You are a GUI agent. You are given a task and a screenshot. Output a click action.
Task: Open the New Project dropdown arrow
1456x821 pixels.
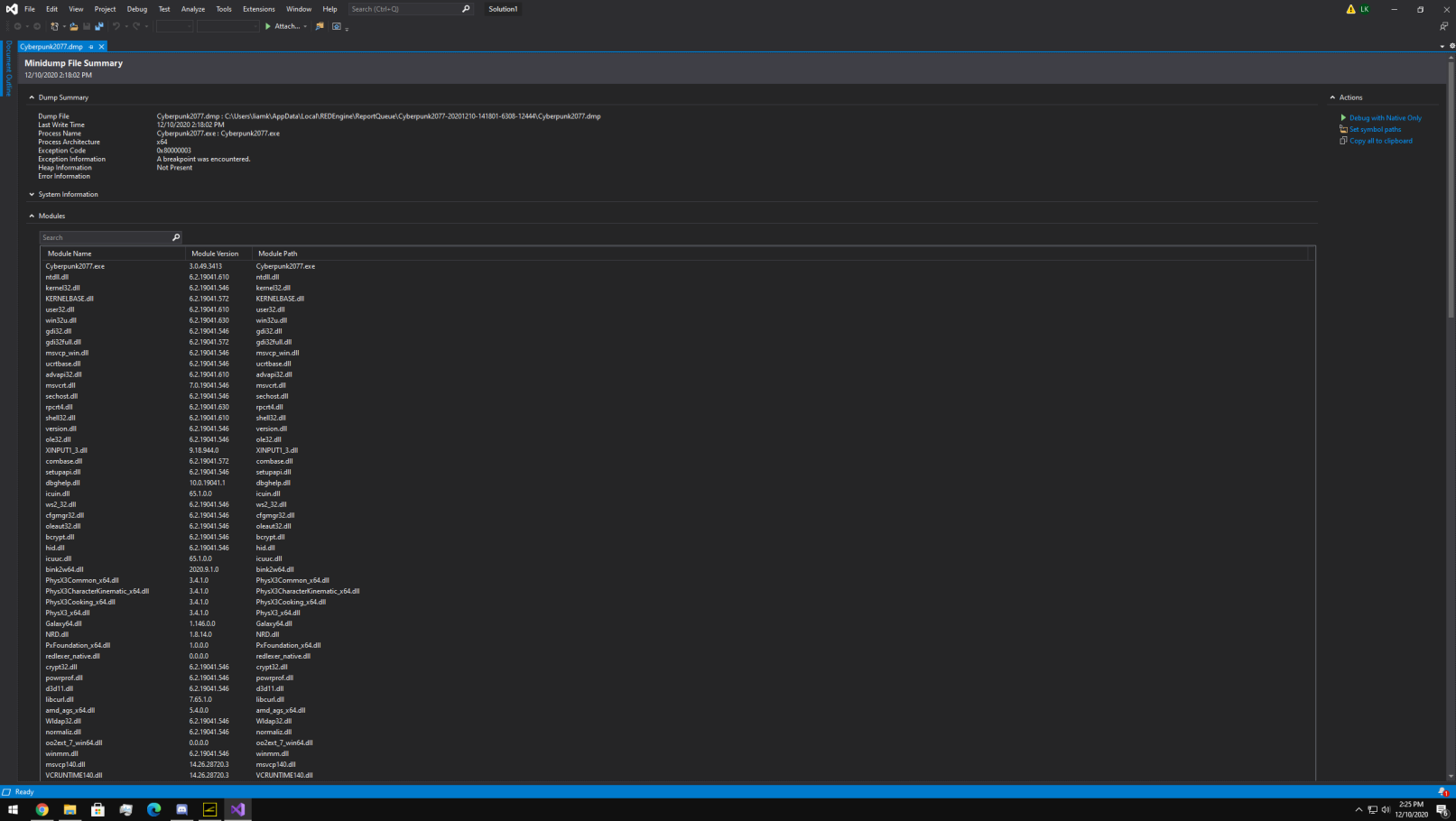(x=62, y=26)
